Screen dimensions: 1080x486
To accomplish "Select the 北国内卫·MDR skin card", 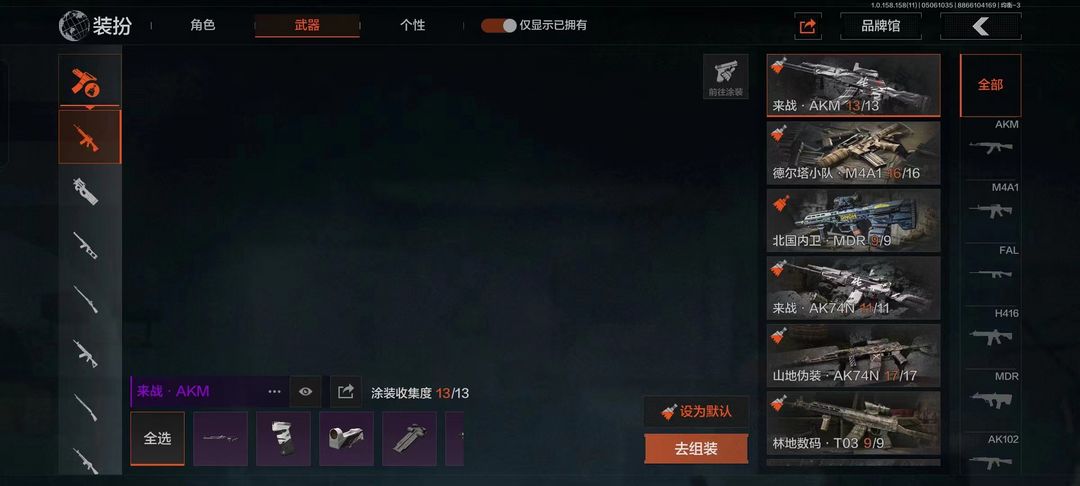I will [x=853, y=220].
